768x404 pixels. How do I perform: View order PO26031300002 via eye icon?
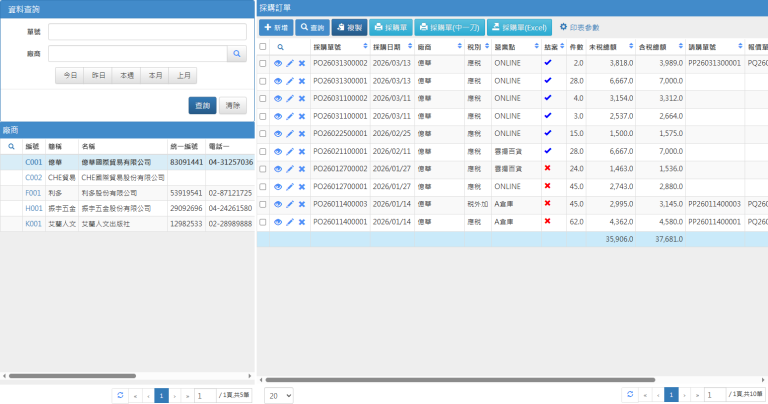pos(278,63)
